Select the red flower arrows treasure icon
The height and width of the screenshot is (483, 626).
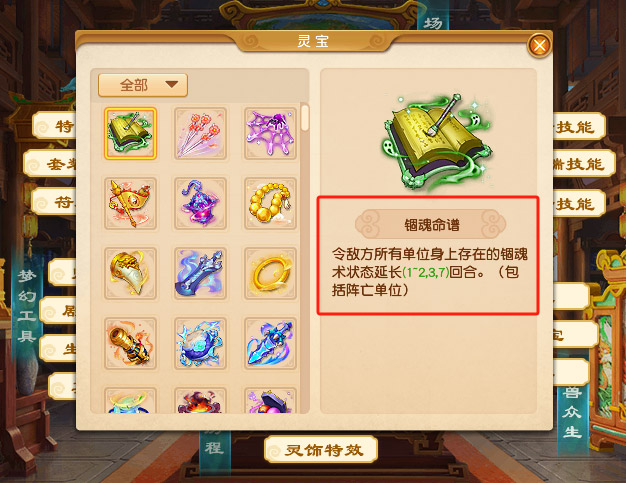[x=200, y=133]
